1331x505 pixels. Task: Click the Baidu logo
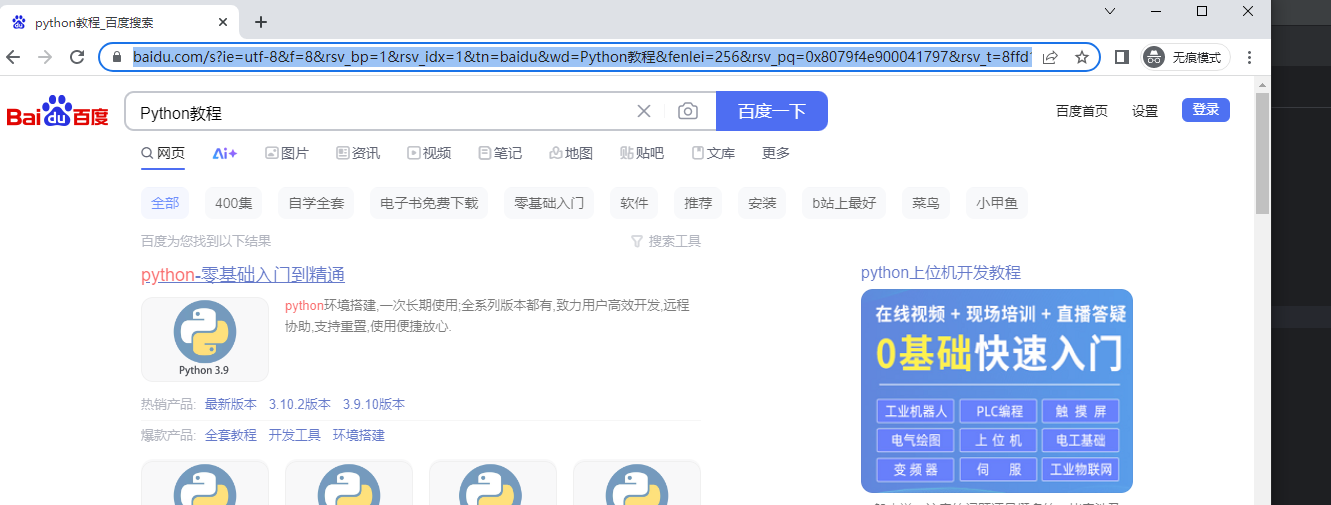coord(58,111)
